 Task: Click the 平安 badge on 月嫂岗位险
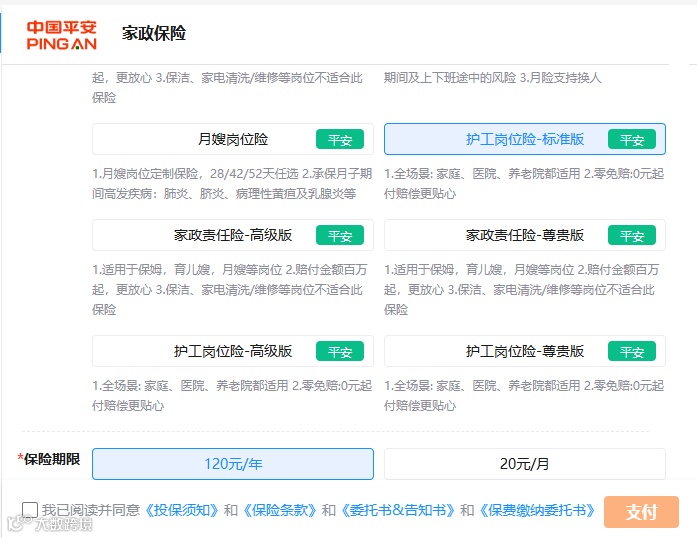[x=340, y=139]
